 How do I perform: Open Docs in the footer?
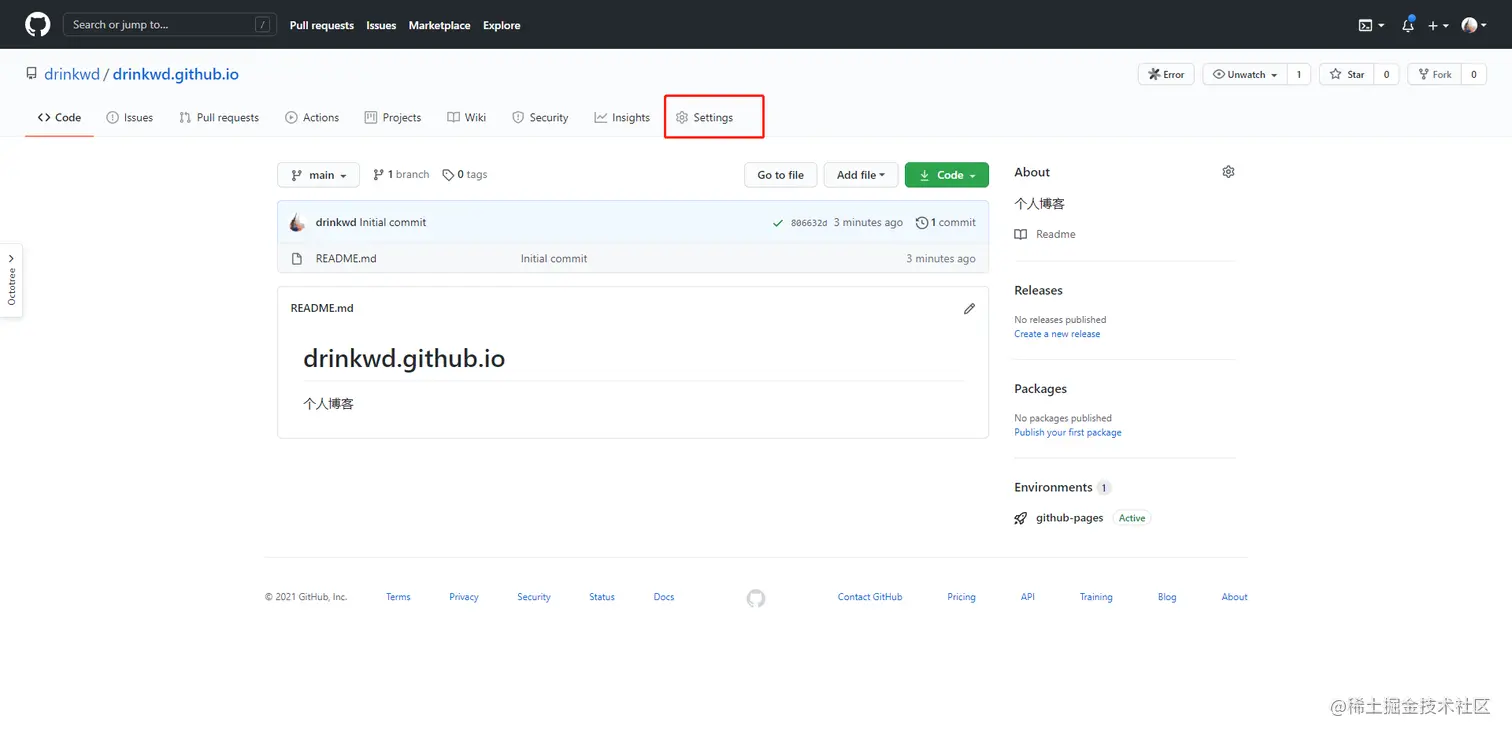664,597
